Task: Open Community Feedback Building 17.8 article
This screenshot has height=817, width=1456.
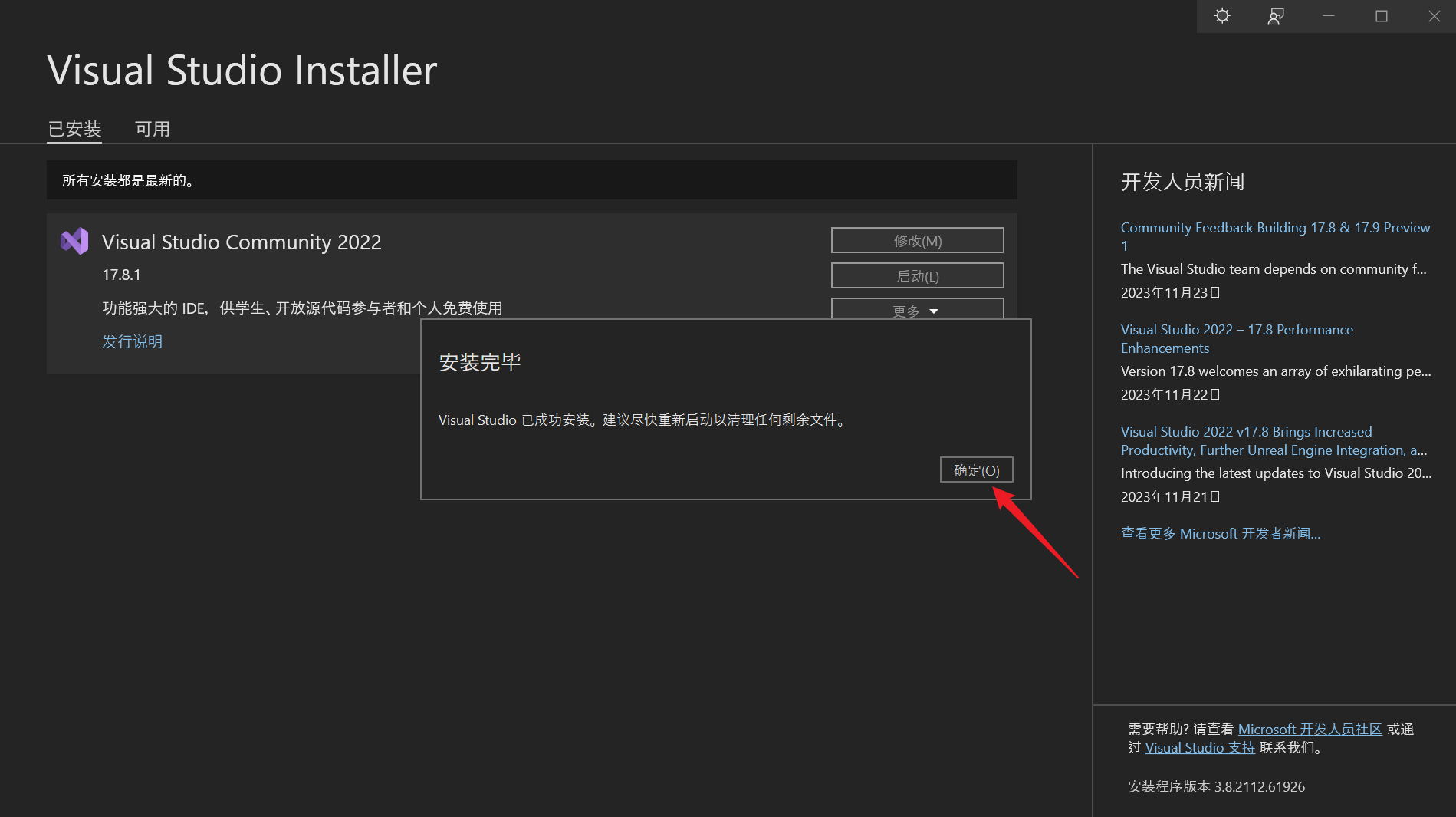Action: point(1274,227)
